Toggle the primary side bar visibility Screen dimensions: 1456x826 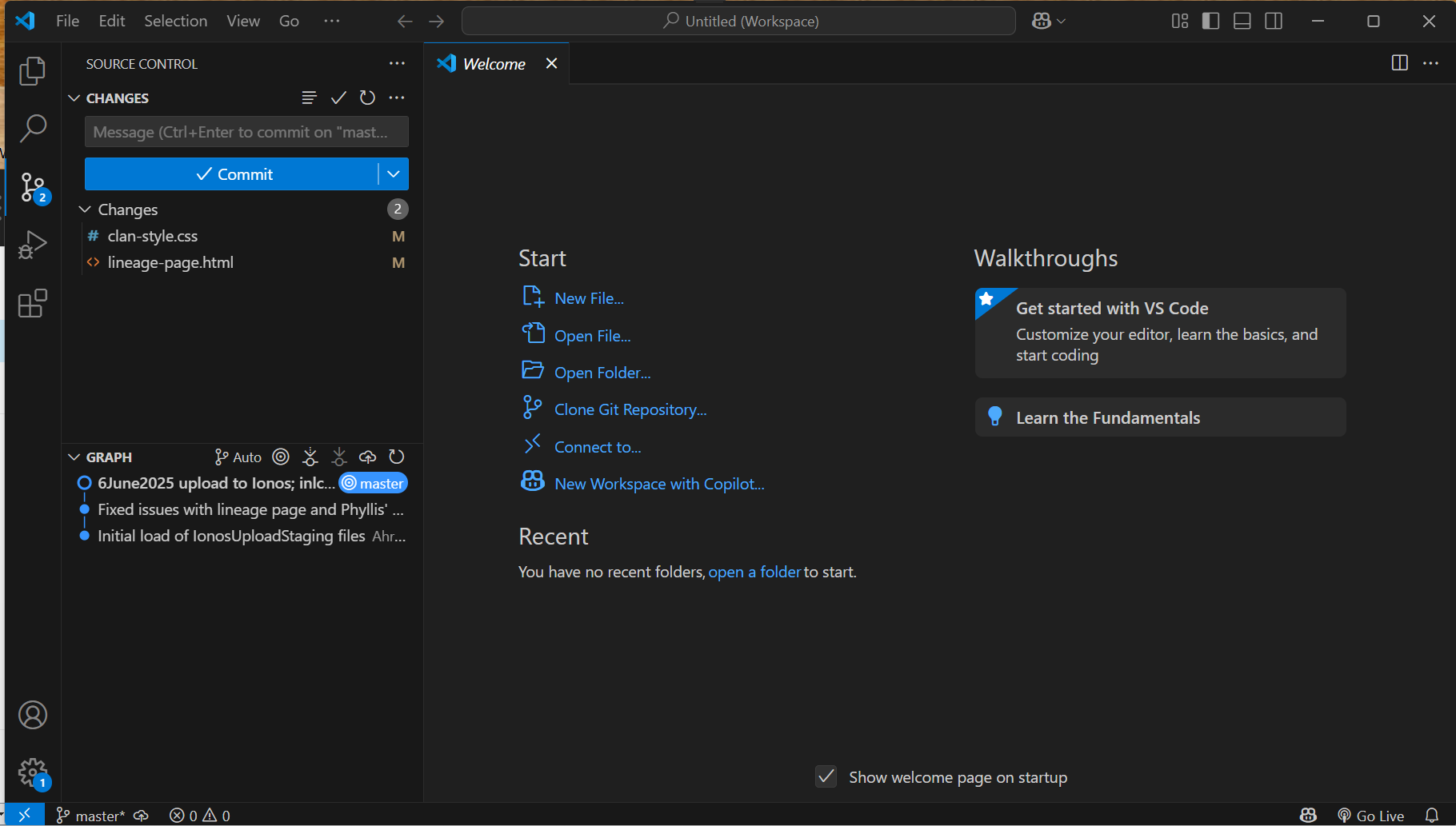click(x=1210, y=21)
